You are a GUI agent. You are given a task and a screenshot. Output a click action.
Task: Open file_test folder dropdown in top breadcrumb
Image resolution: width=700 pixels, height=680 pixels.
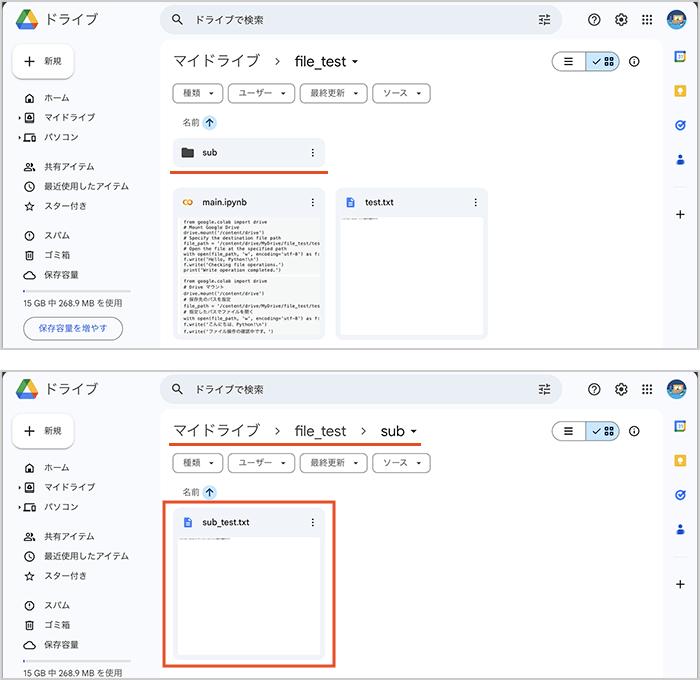click(355, 62)
